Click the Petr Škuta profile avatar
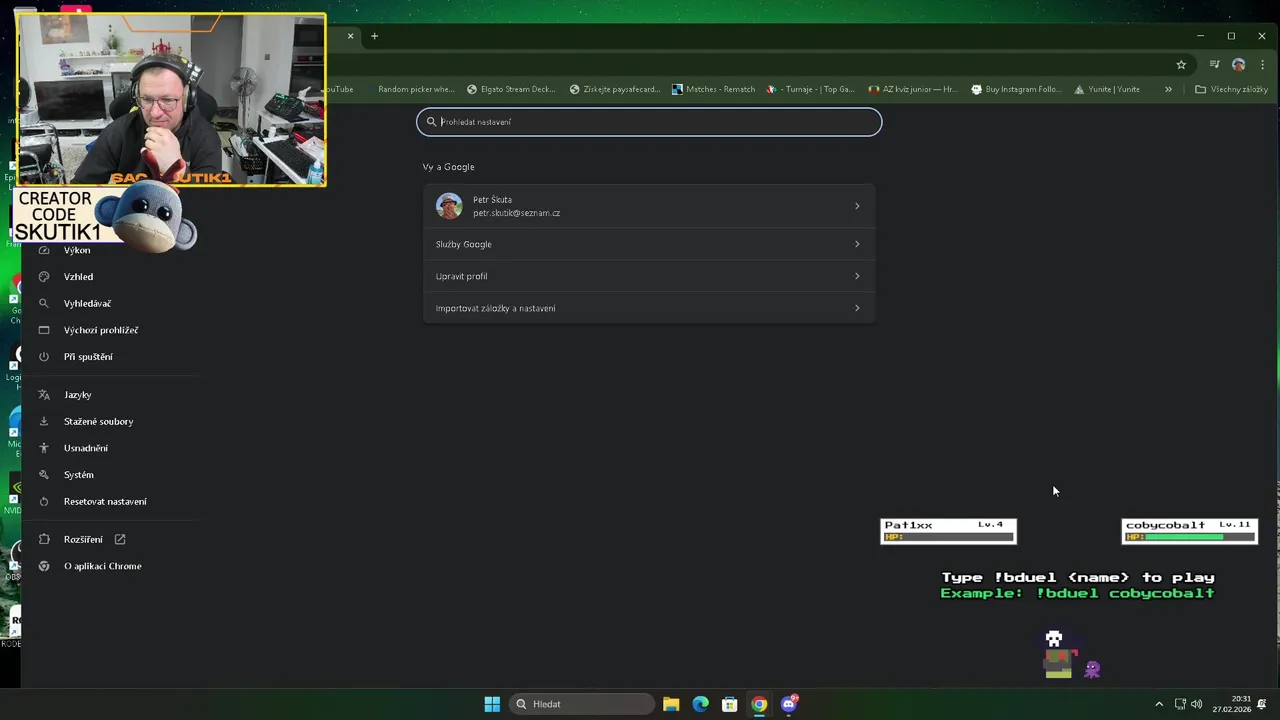The width and height of the screenshot is (1280, 720). (449, 206)
